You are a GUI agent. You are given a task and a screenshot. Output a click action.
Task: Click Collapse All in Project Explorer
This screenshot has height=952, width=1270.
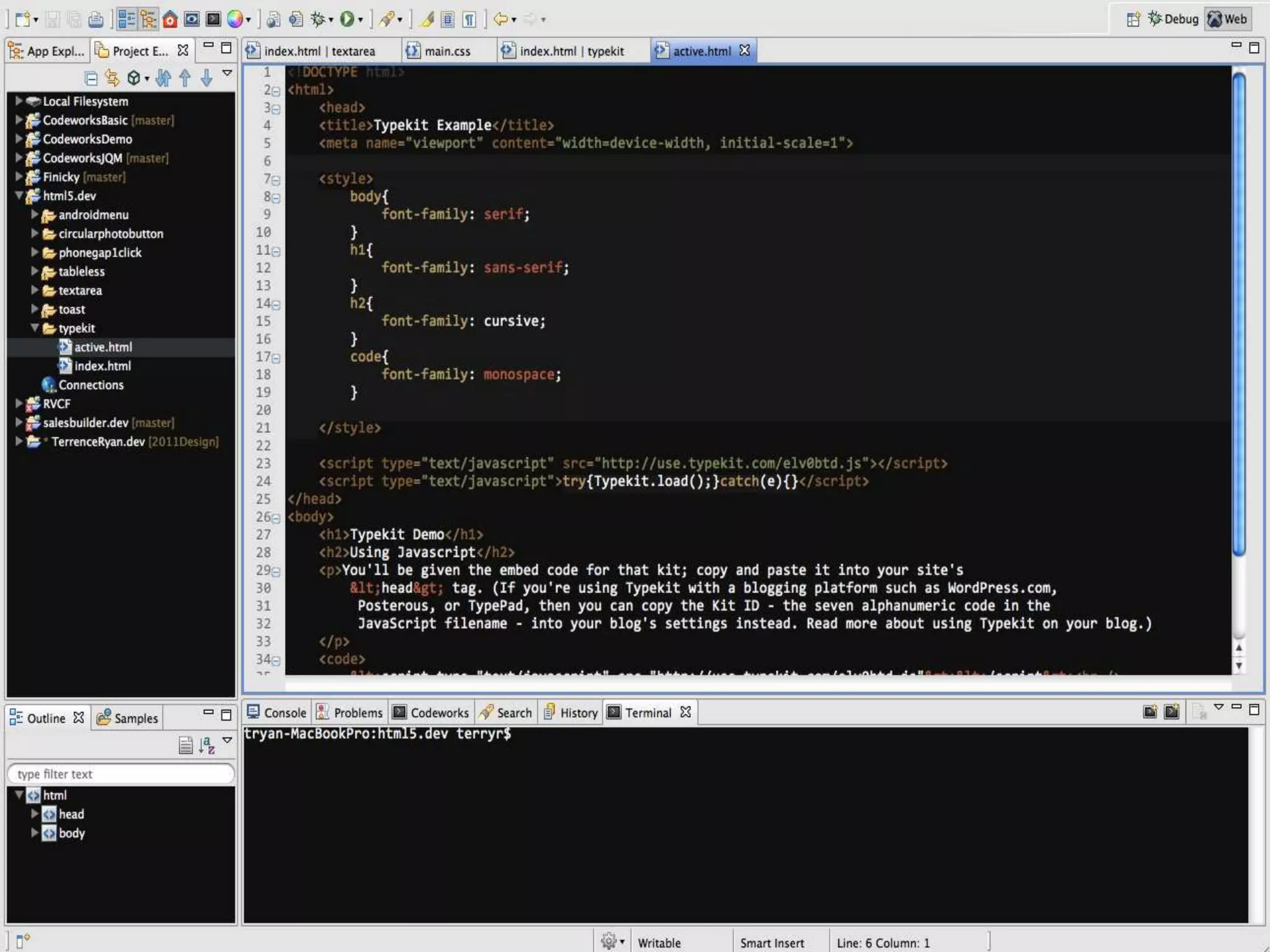point(91,78)
